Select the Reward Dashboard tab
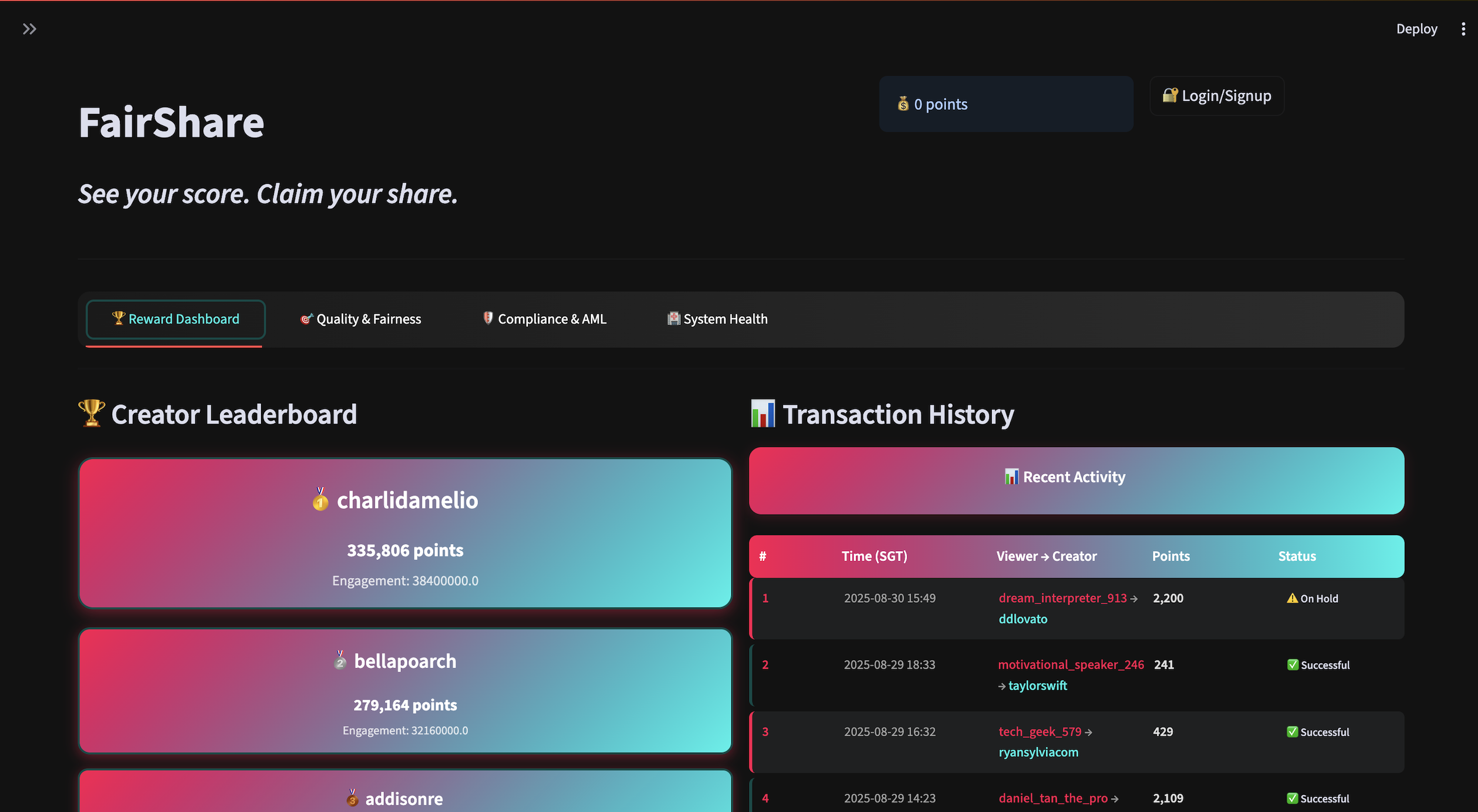 (x=176, y=319)
